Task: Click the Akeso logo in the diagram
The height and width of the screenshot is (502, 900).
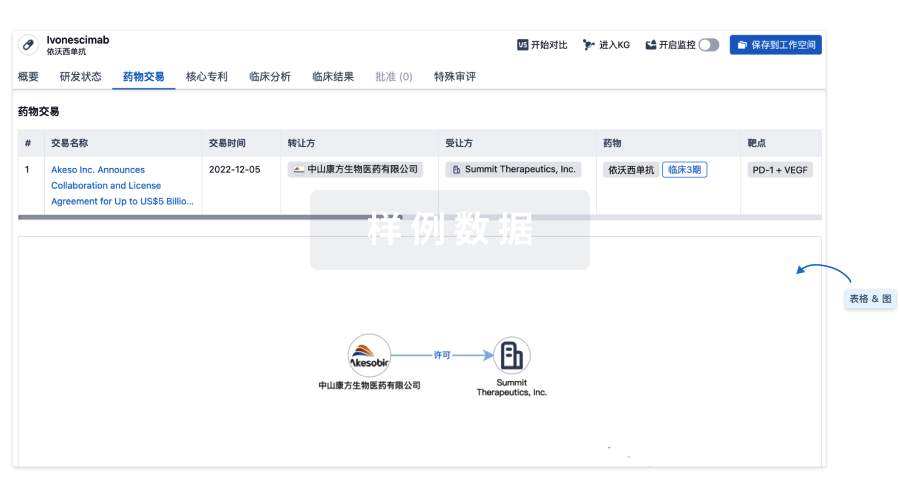Action: 369,355
